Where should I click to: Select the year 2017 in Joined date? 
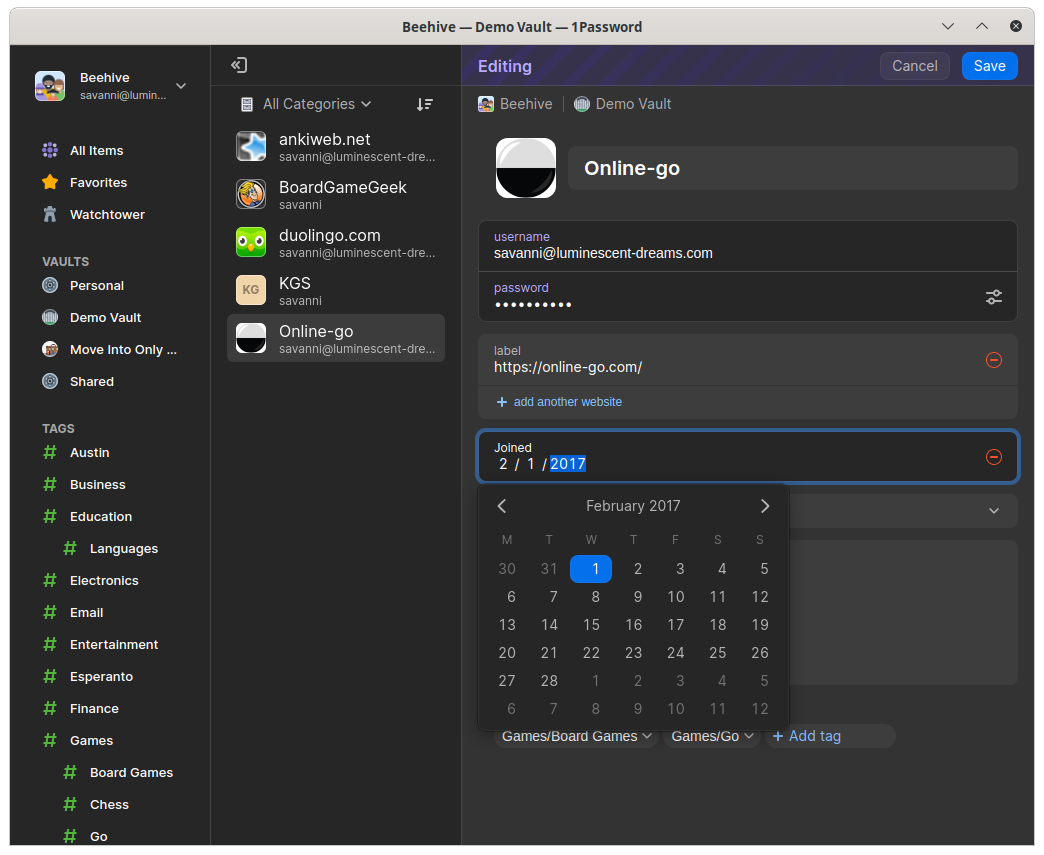(x=567, y=464)
